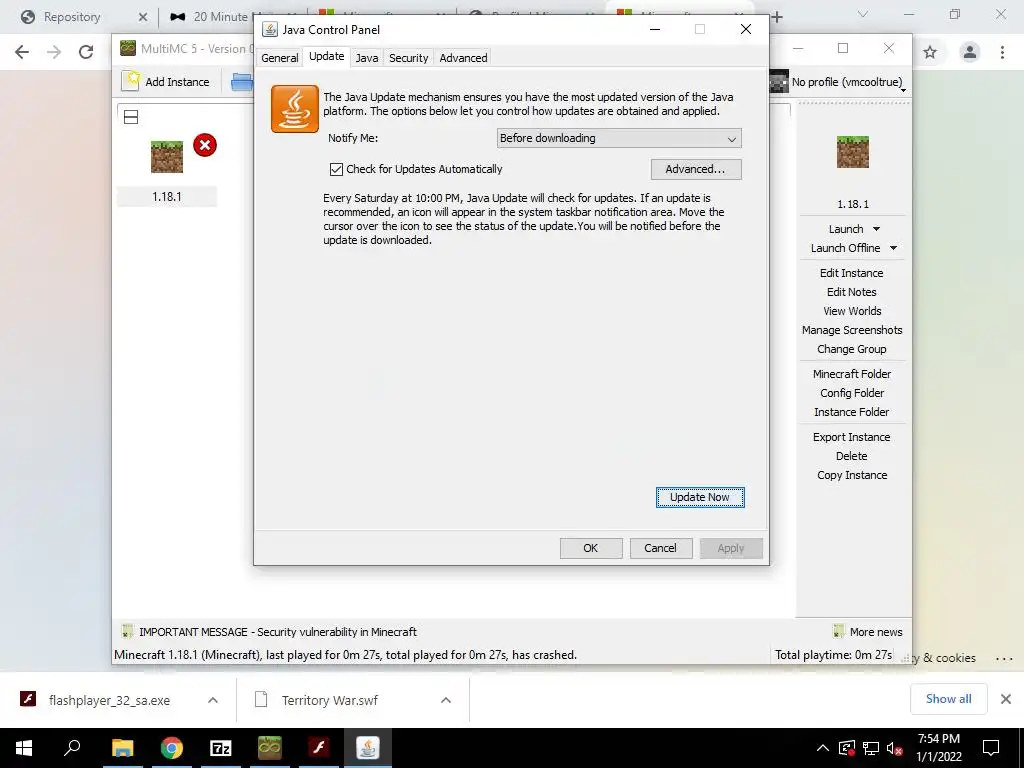The image size is (1024, 768).
Task: Open the Windows Start menu
Action: click(24, 748)
